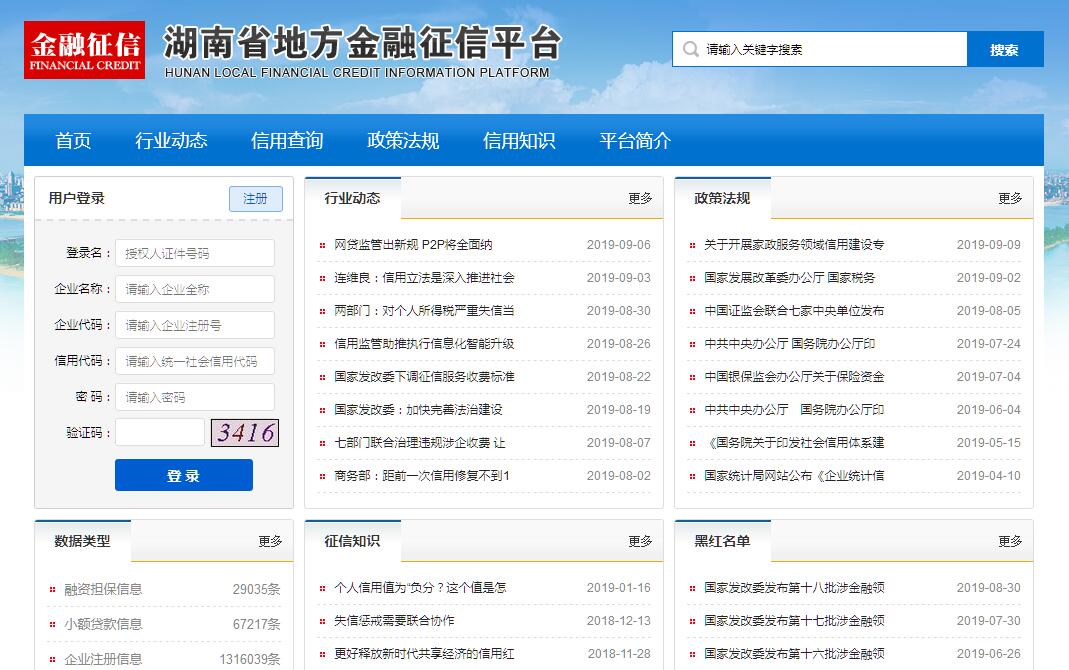
Task: Open 融资担保信息 data type link
Action: click(x=103, y=590)
